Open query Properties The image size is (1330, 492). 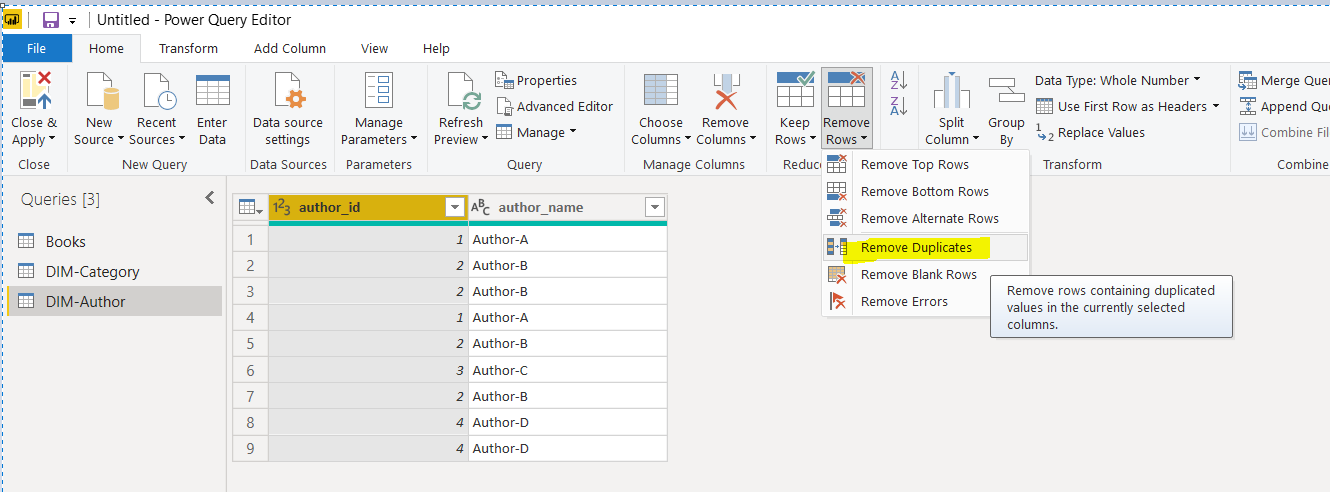click(537, 80)
